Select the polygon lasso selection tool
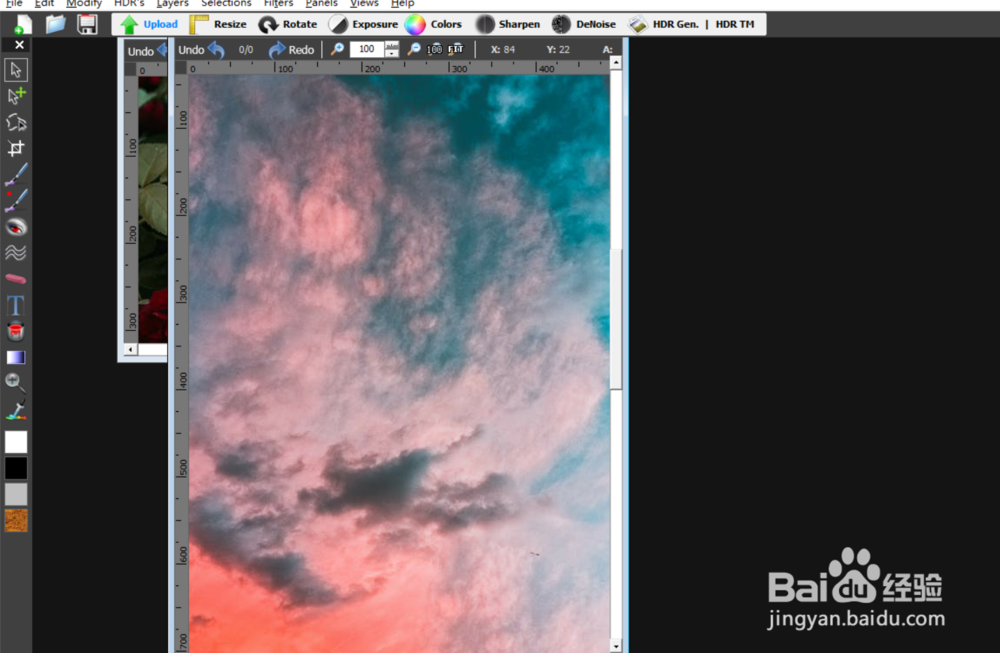The height and width of the screenshot is (653, 1000). (x=16, y=122)
